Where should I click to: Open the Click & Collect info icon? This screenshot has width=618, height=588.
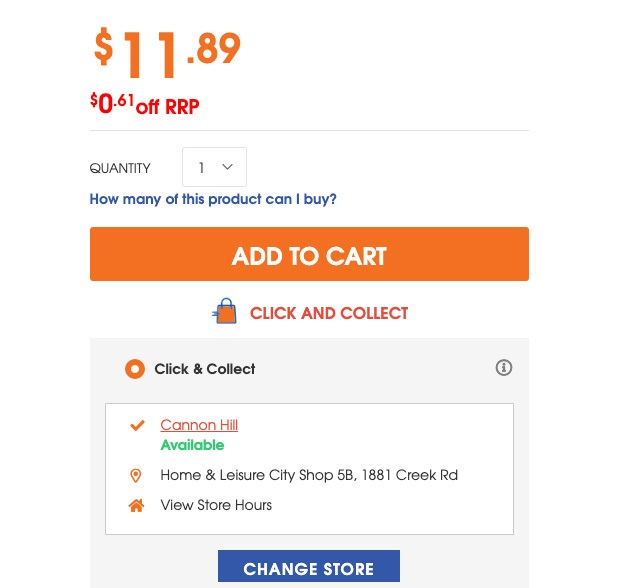tap(503, 368)
